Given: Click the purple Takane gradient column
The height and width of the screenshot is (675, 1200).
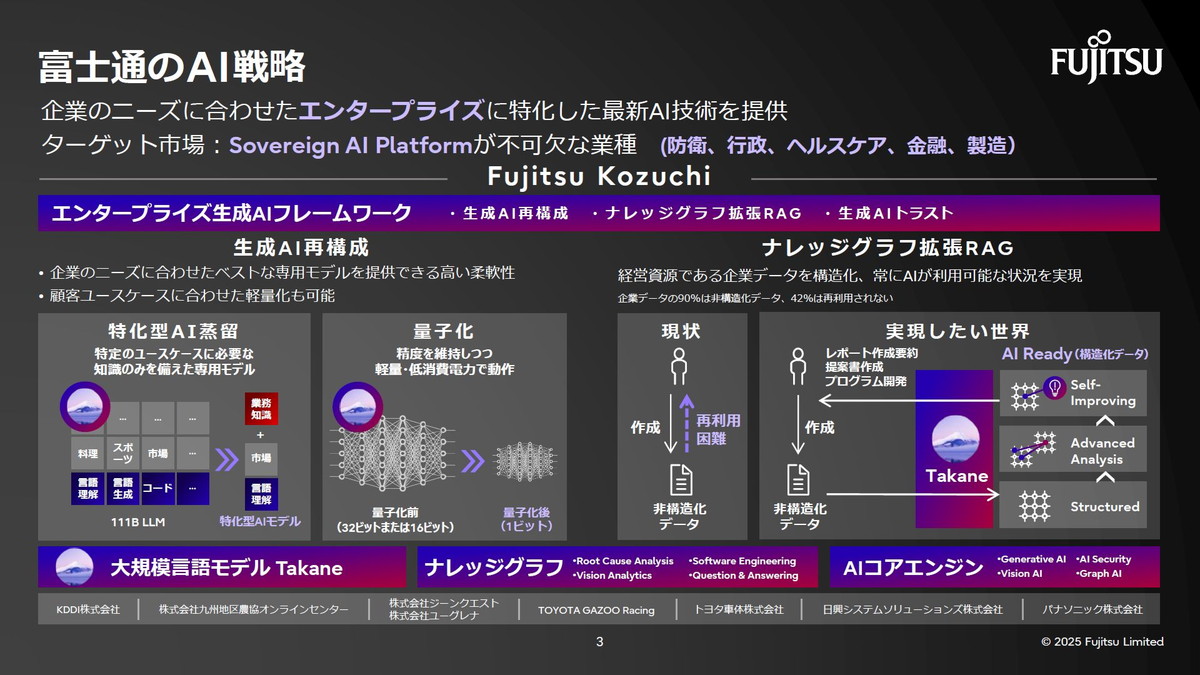Looking at the screenshot, I should (956, 449).
